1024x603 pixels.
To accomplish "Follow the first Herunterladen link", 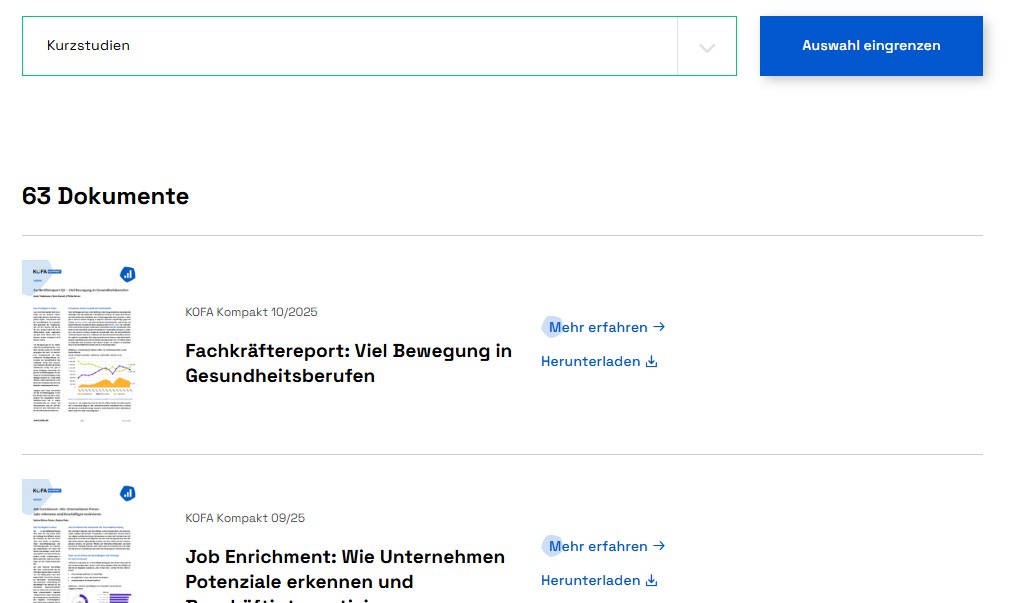I will click(x=590, y=361).
